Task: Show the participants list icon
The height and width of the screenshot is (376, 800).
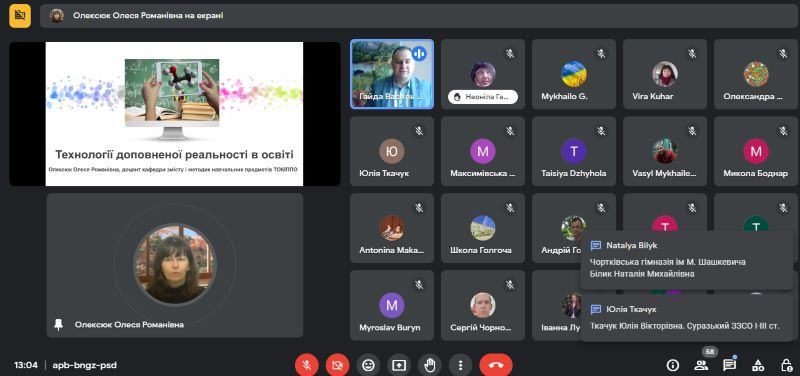Action: 701,365
